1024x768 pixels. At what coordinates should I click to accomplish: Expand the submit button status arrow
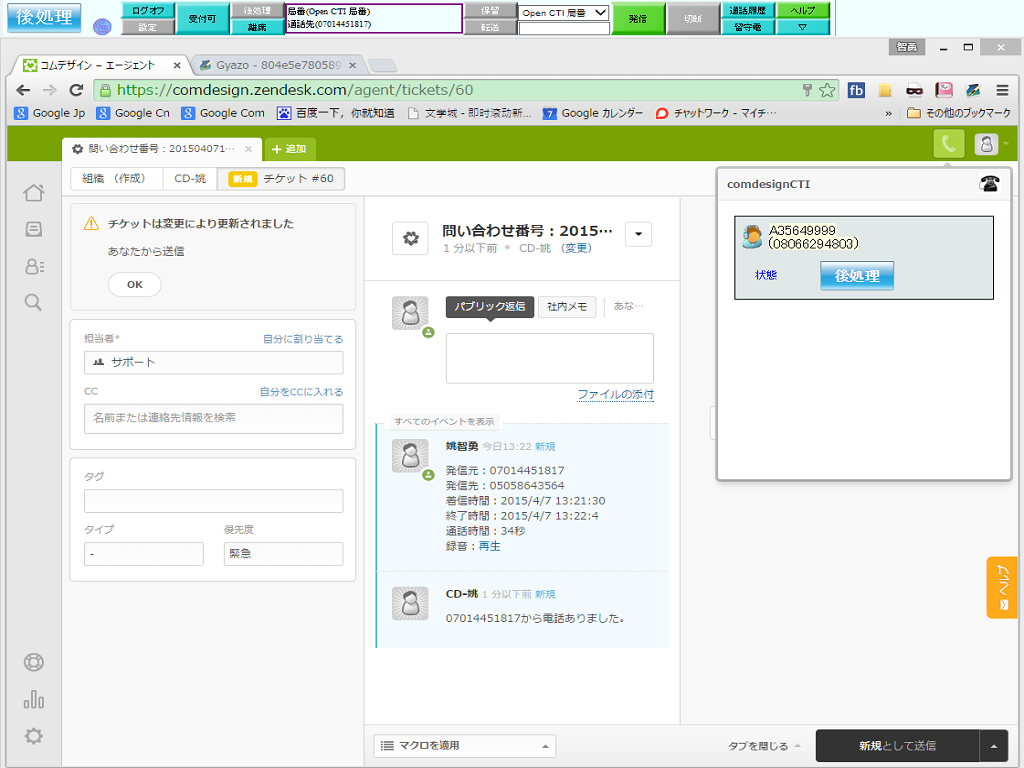click(993, 745)
